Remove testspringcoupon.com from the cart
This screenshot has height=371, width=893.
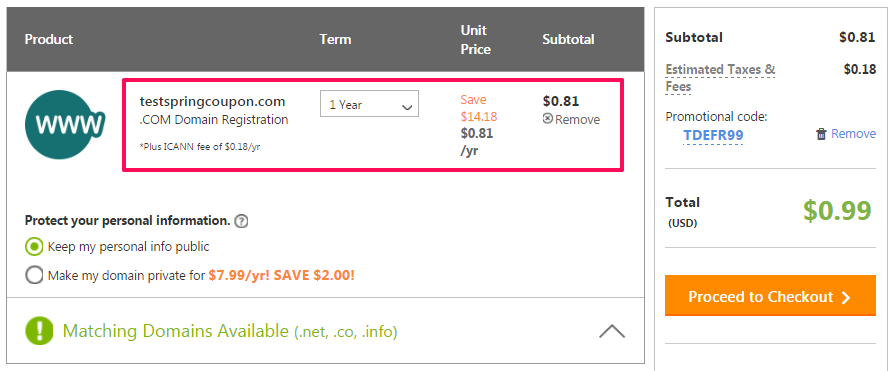577,120
